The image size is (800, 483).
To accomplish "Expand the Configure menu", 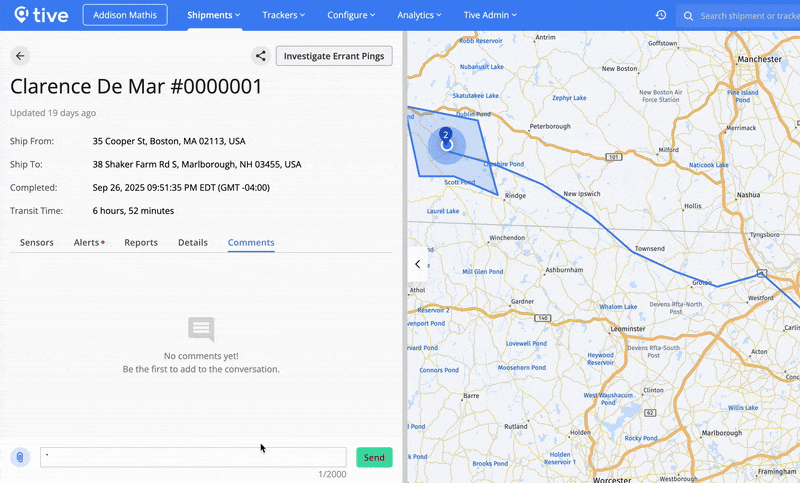I will coord(351,15).
